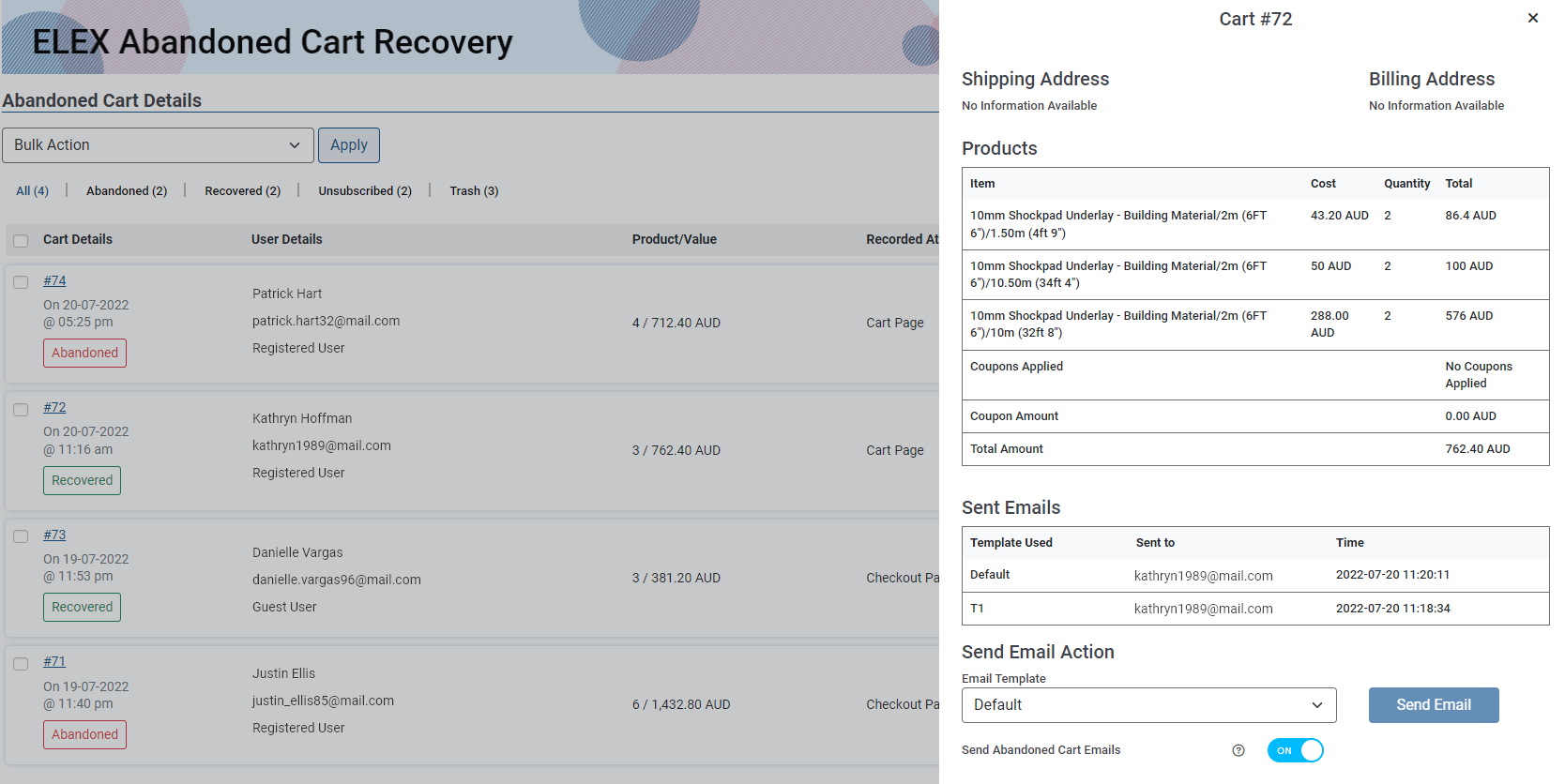Click No Coupons Applied text
The height and width of the screenshot is (784, 1565).
click(x=1480, y=375)
